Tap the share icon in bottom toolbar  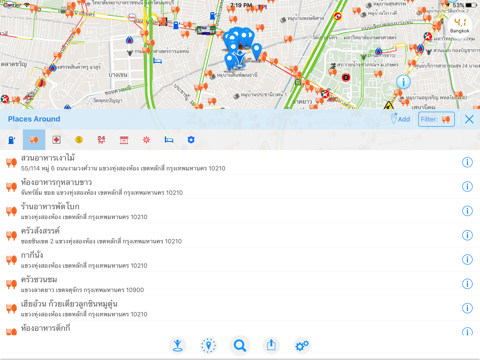[271, 345]
